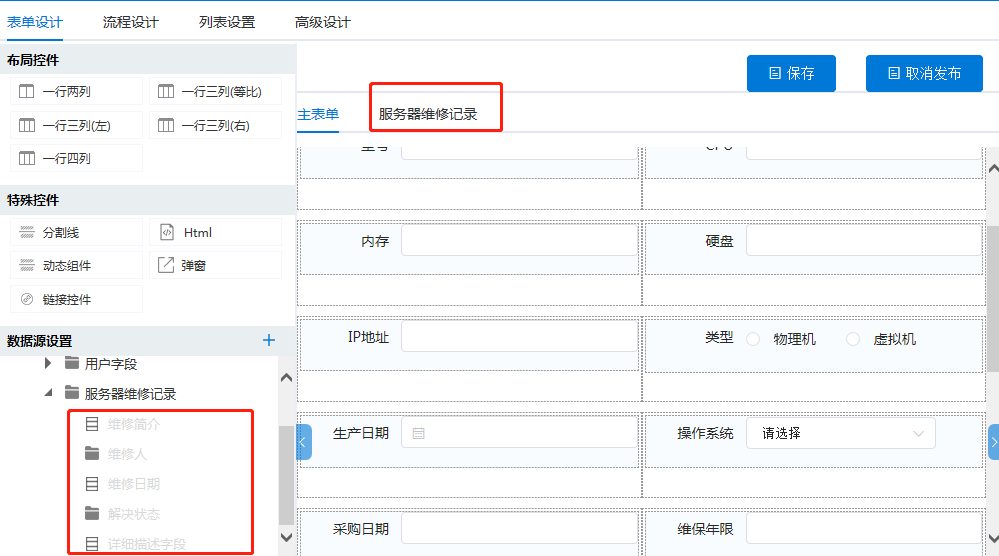Click the 保存 save button

coord(791,73)
